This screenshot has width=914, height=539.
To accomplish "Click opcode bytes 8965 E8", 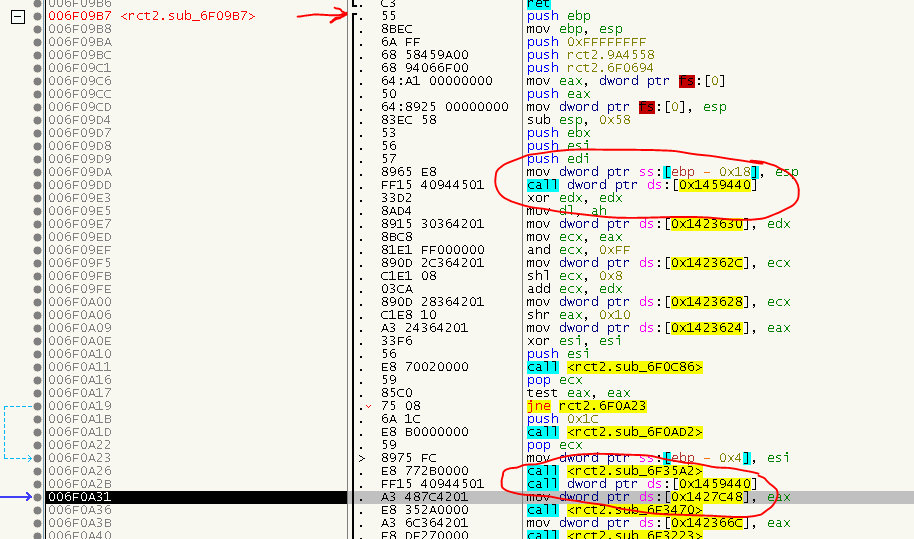I will point(409,172).
